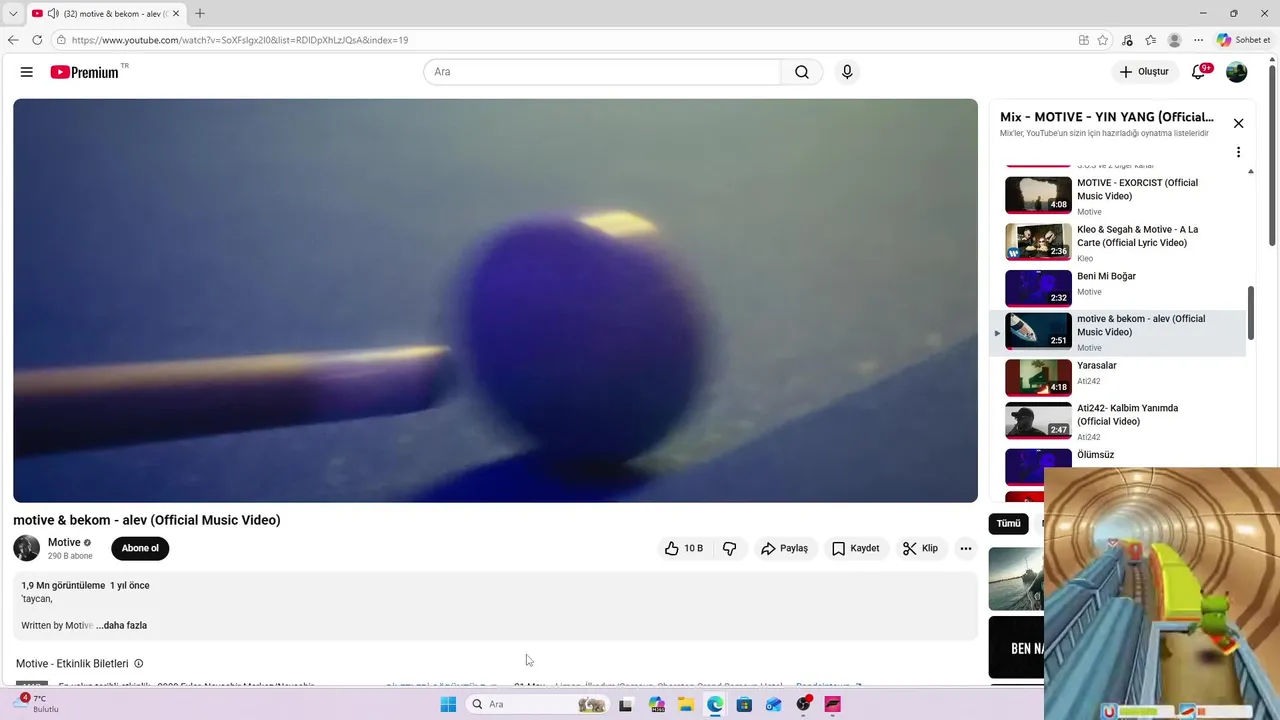This screenshot has height=720, width=1280.
Task: Open a new browser tab
Action: tap(200, 13)
